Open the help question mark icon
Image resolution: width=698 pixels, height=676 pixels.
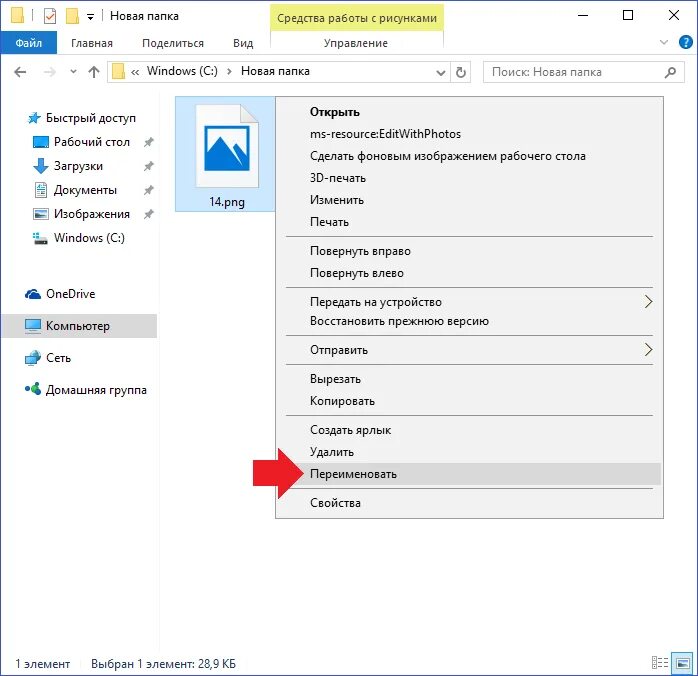coord(686,42)
